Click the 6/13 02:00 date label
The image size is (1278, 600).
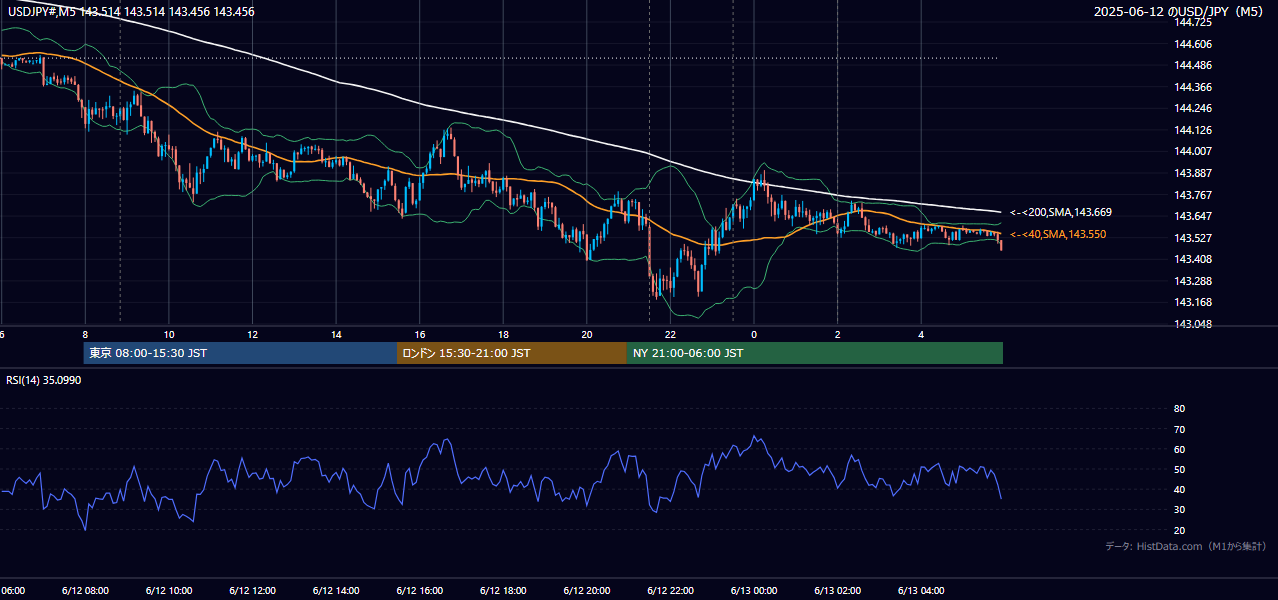(837, 591)
